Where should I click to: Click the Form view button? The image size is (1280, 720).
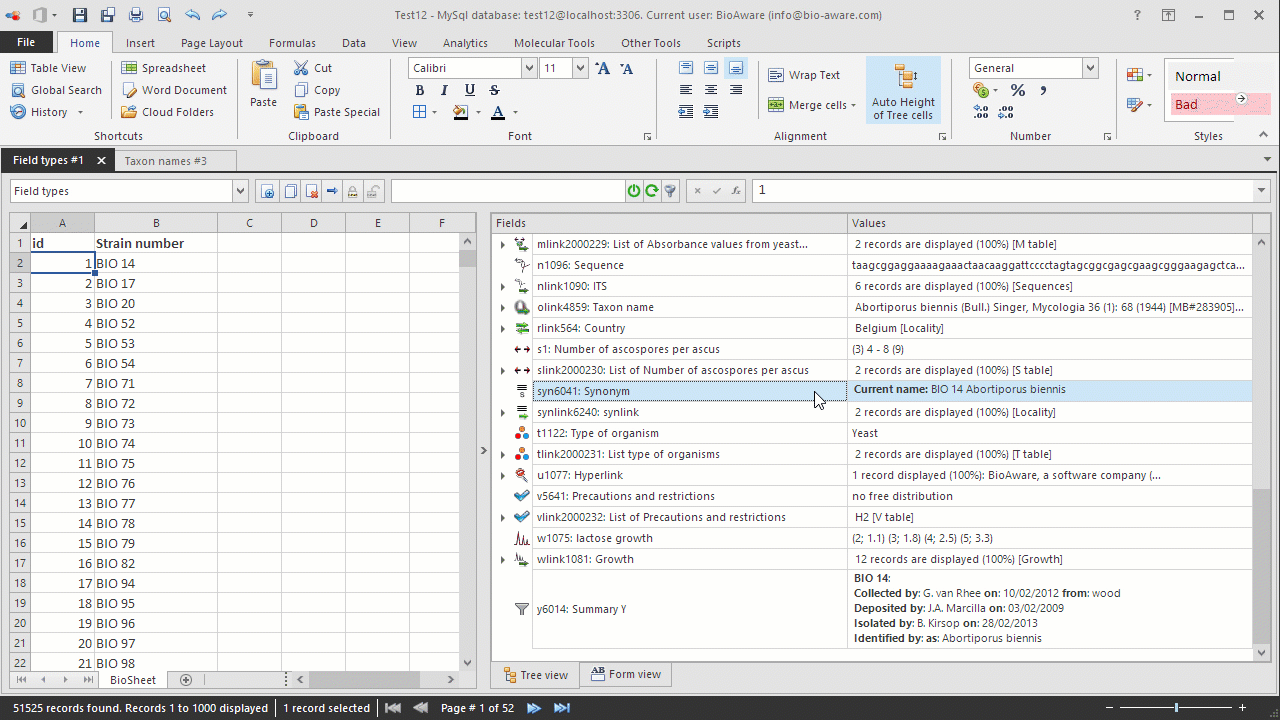point(625,675)
